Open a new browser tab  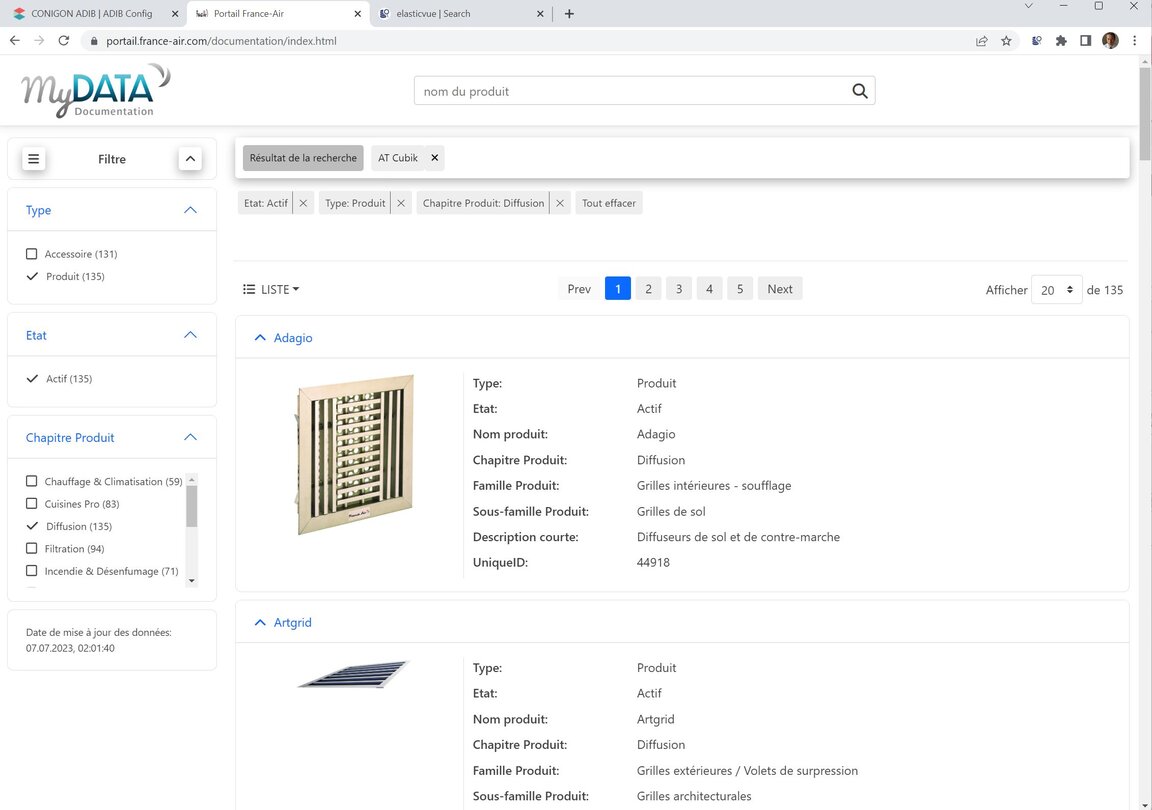(569, 14)
